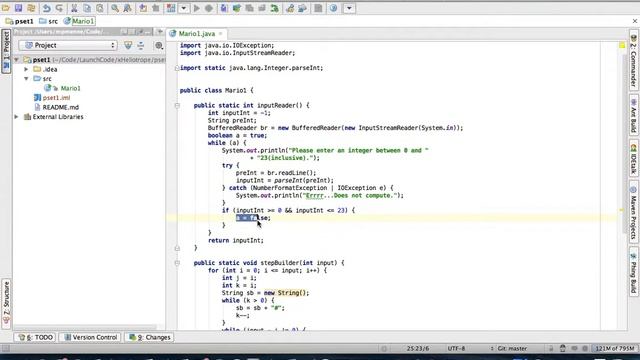Open the run configuration dropdown

pos(184,8)
